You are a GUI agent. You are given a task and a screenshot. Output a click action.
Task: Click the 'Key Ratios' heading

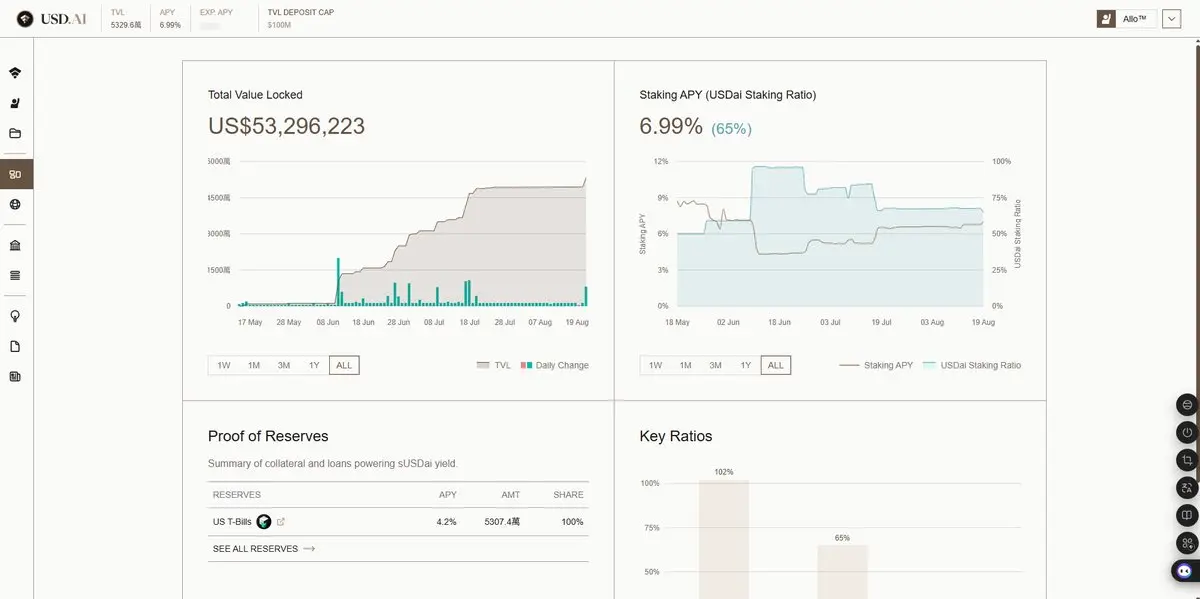click(x=676, y=436)
